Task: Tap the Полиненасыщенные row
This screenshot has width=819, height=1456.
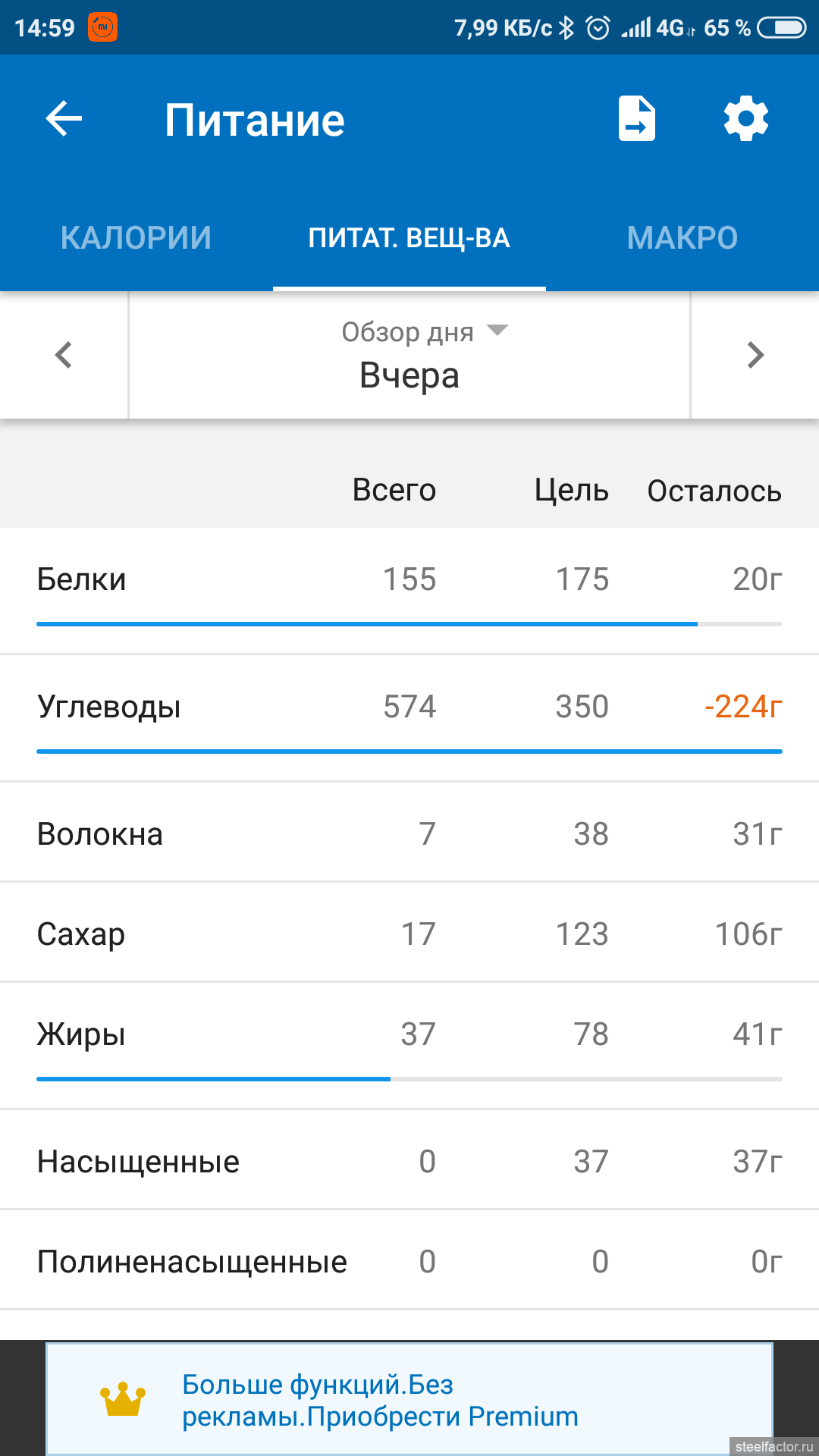Action: 409,1262
